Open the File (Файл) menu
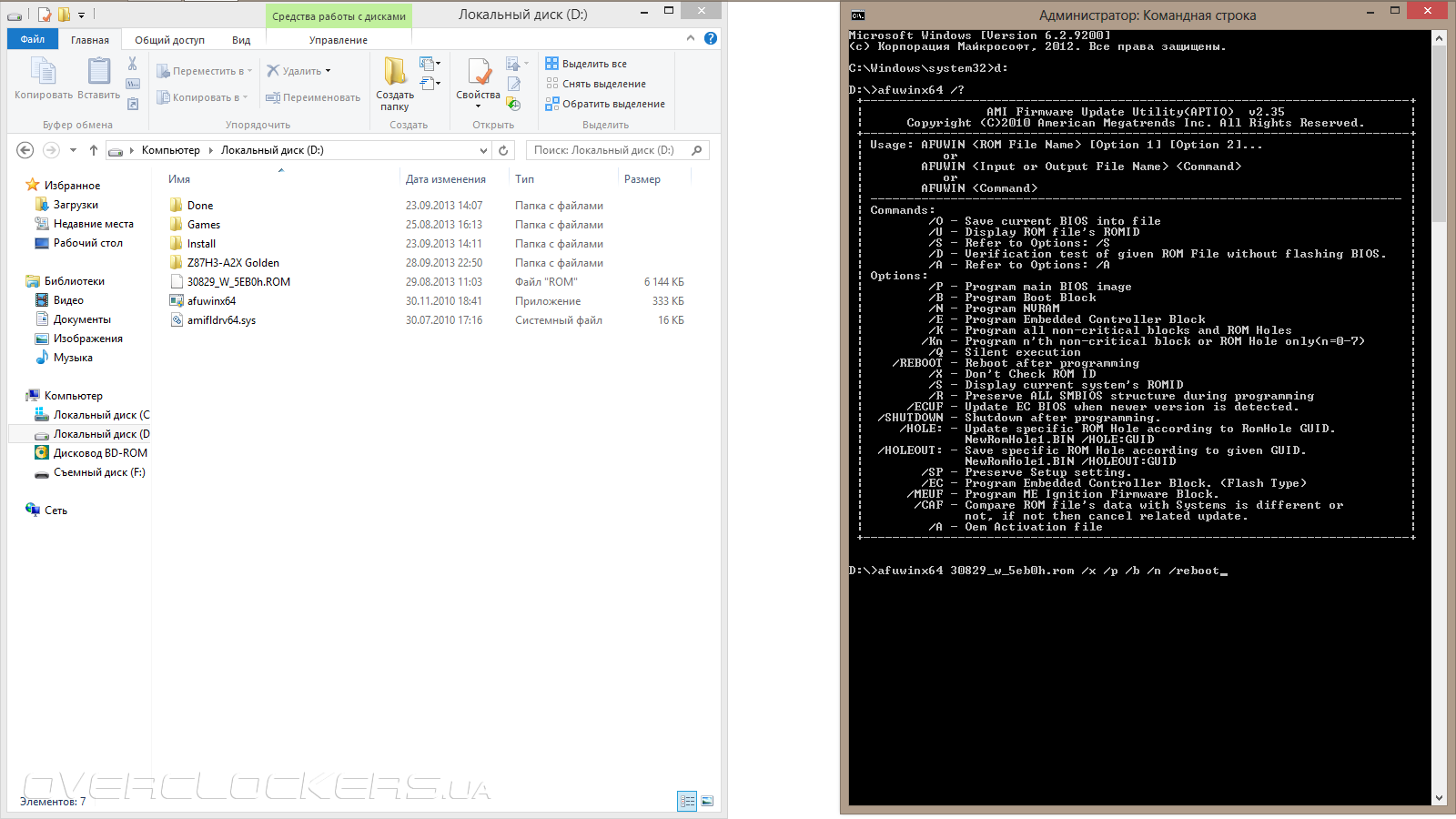Viewport: 1456px width, 819px height. pyautogui.click(x=33, y=39)
